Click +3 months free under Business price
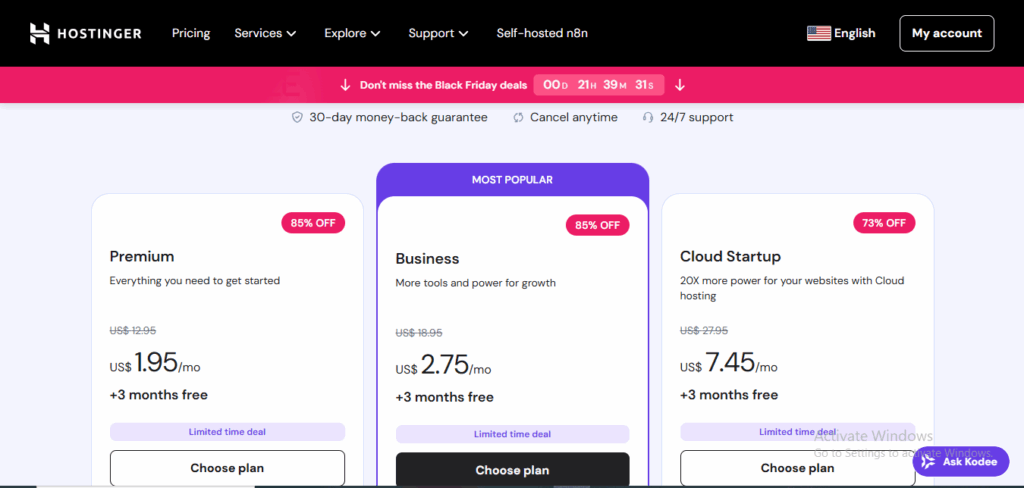 point(445,398)
